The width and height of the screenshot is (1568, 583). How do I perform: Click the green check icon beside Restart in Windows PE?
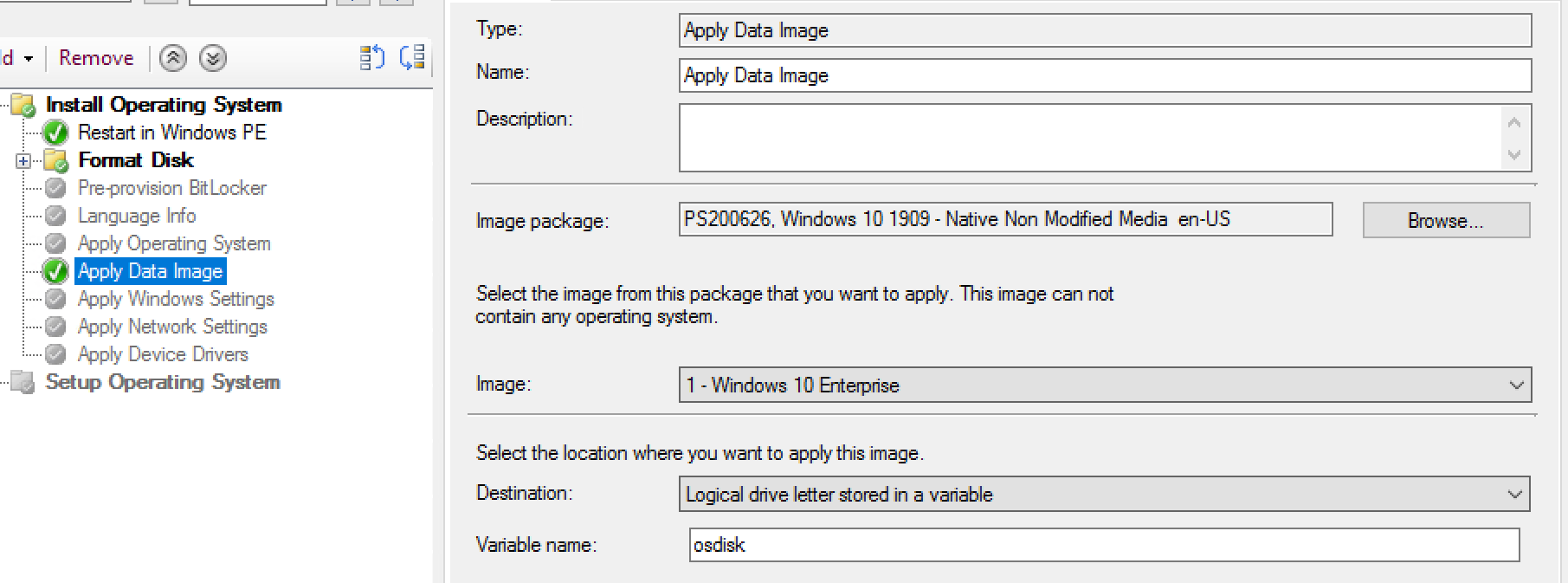pos(55,133)
